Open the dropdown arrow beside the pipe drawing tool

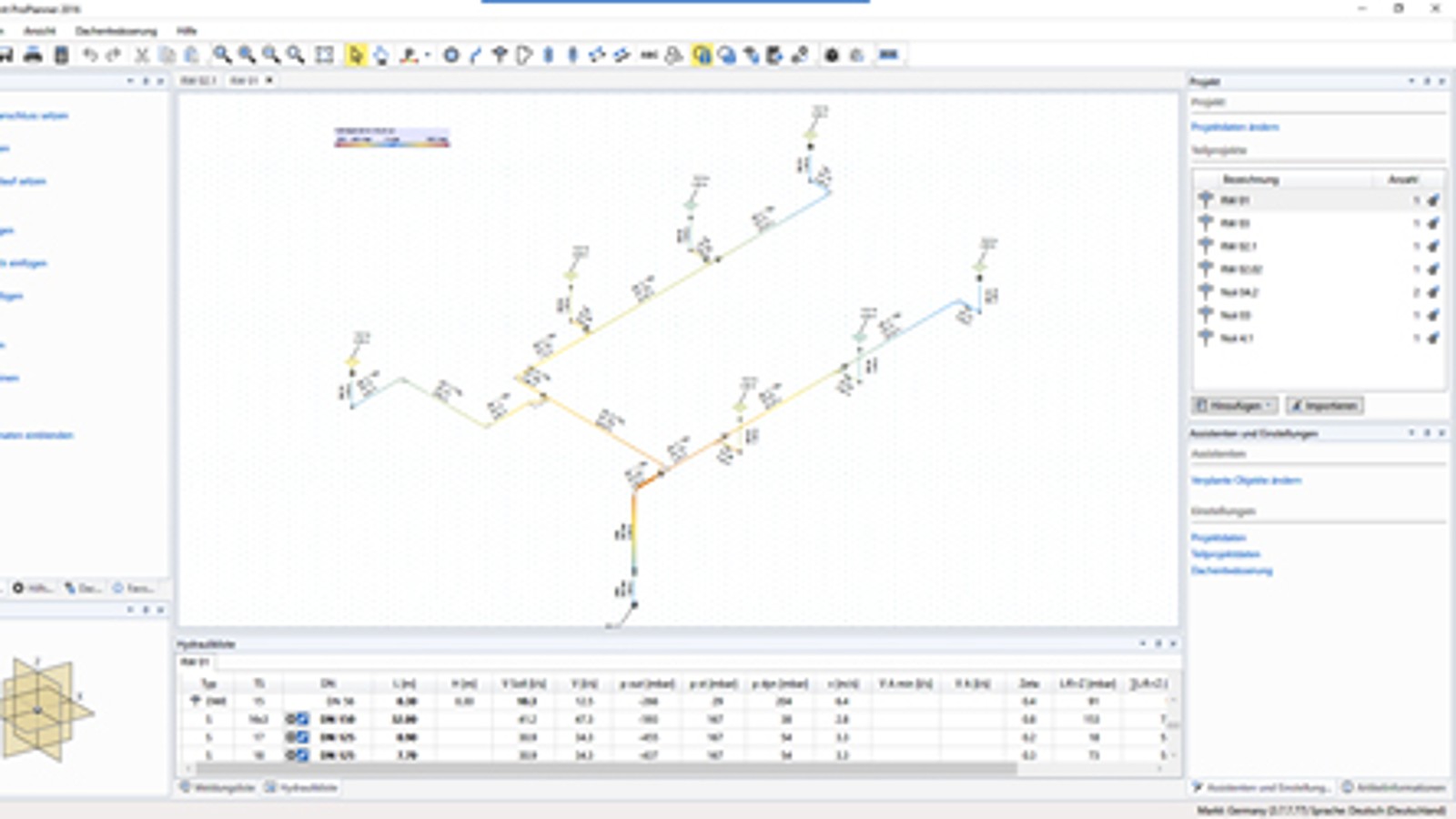tap(430, 55)
